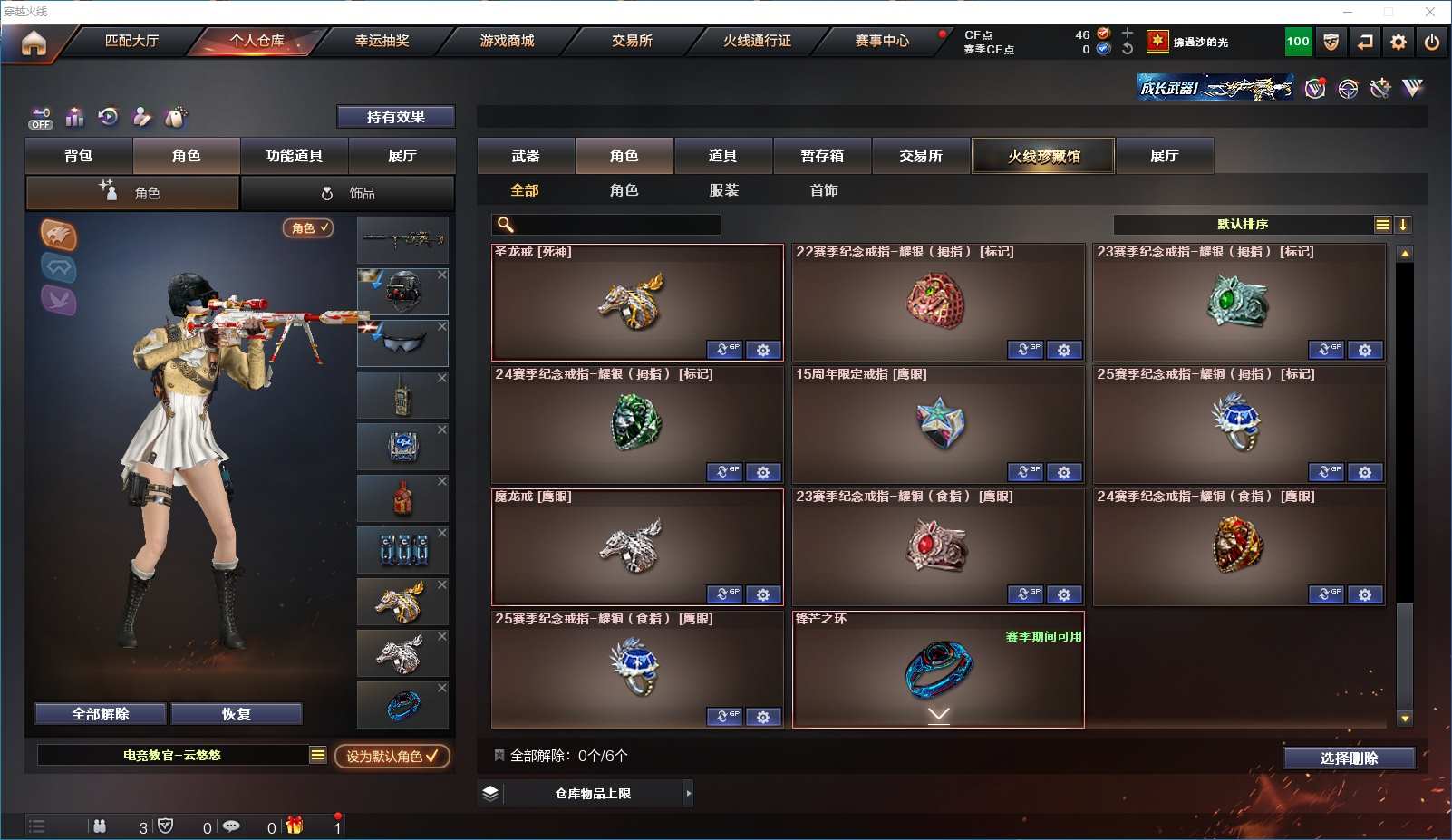Open gear settings for 圣龙戒 [死神] ring
This screenshot has height=840, width=1452.
(763, 350)
